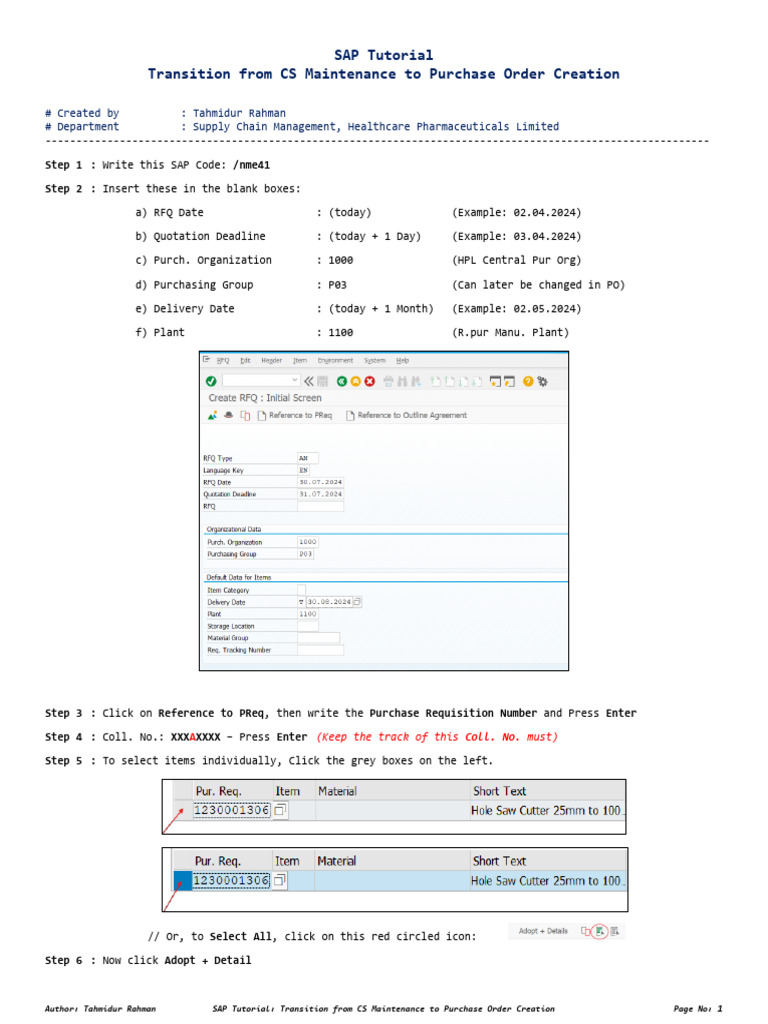This screenshot has height=1024, width=768.
Task: Click Item detail icon in unselected row
Action: (x=280, y=810)
